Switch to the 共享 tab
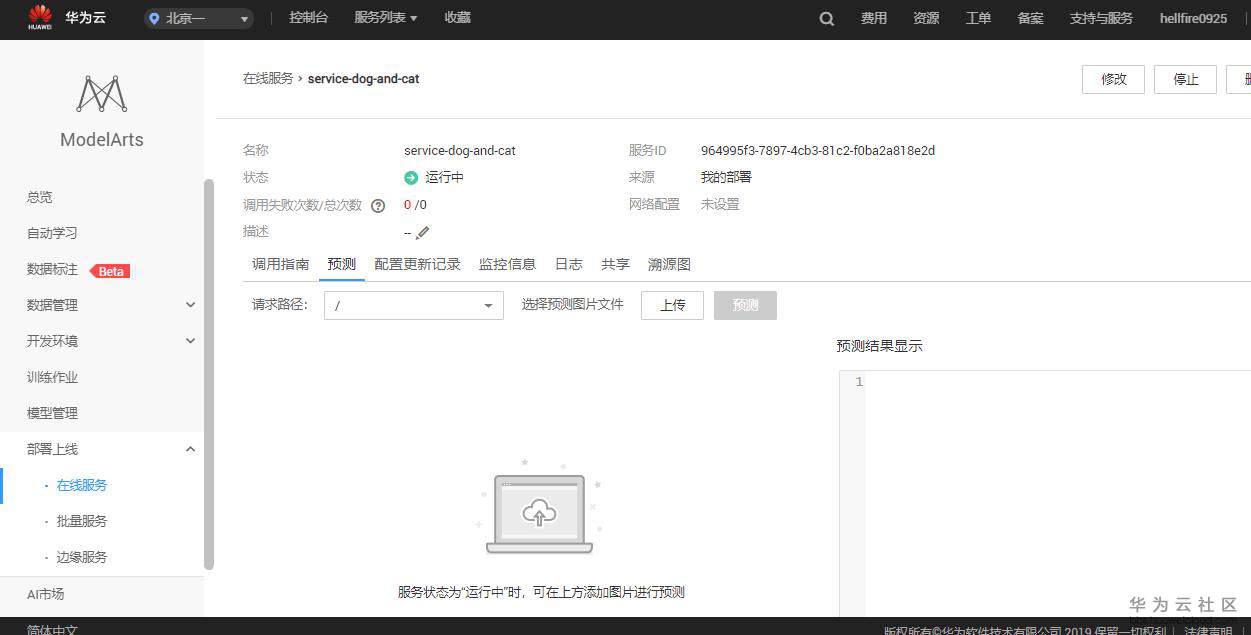The image size is (1251, 635). pyautogui.click(x=615, y=264)
